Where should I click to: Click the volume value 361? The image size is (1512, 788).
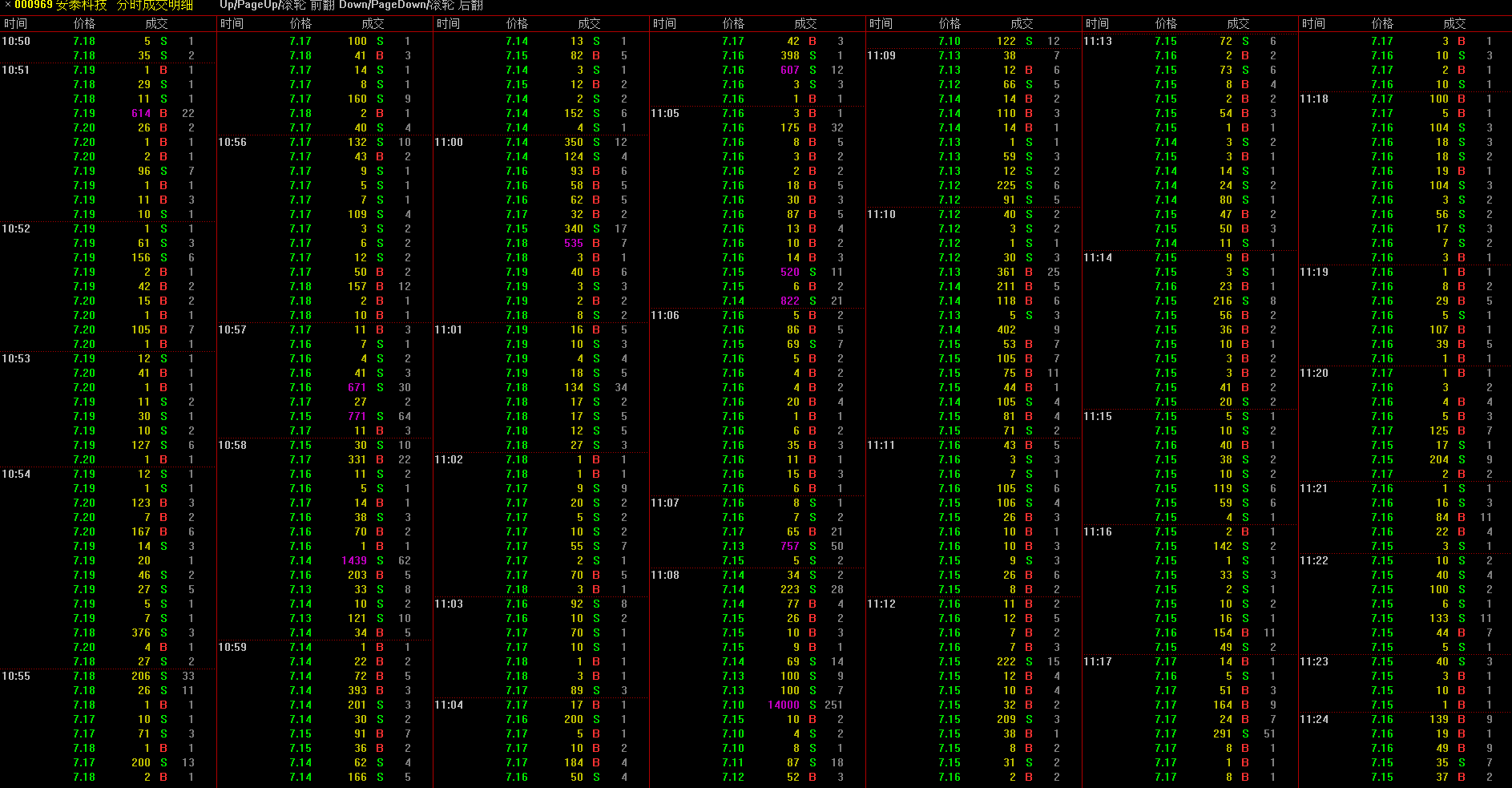tap(1006, 272)
